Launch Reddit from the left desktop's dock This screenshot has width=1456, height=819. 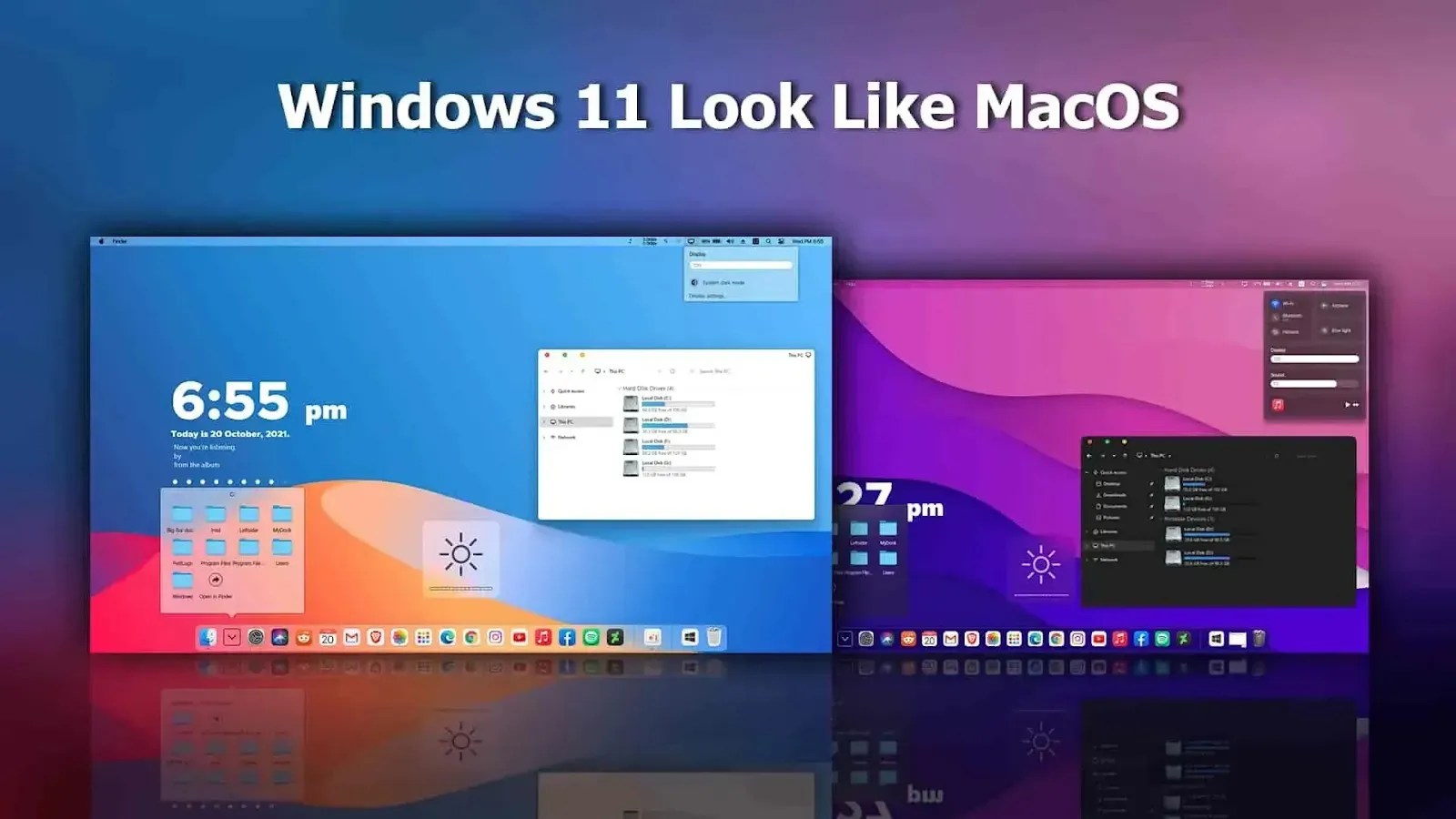[x=304, y=637]
